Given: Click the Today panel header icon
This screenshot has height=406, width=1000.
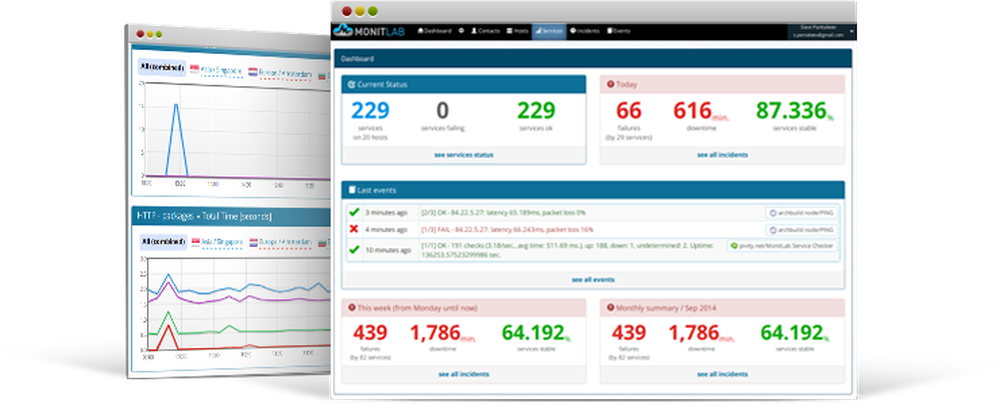Looking at the screenshot, I should [610, 84].
